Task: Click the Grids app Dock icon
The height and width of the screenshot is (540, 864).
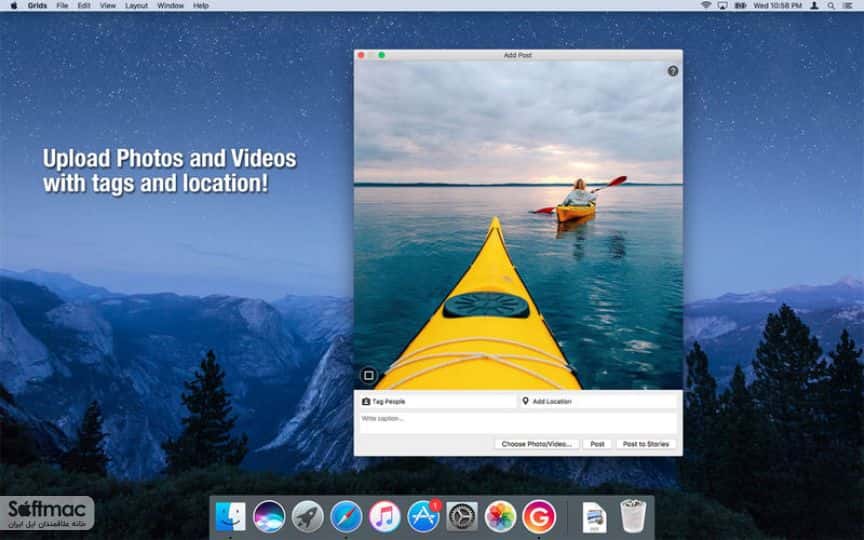Action: [539, 516]
